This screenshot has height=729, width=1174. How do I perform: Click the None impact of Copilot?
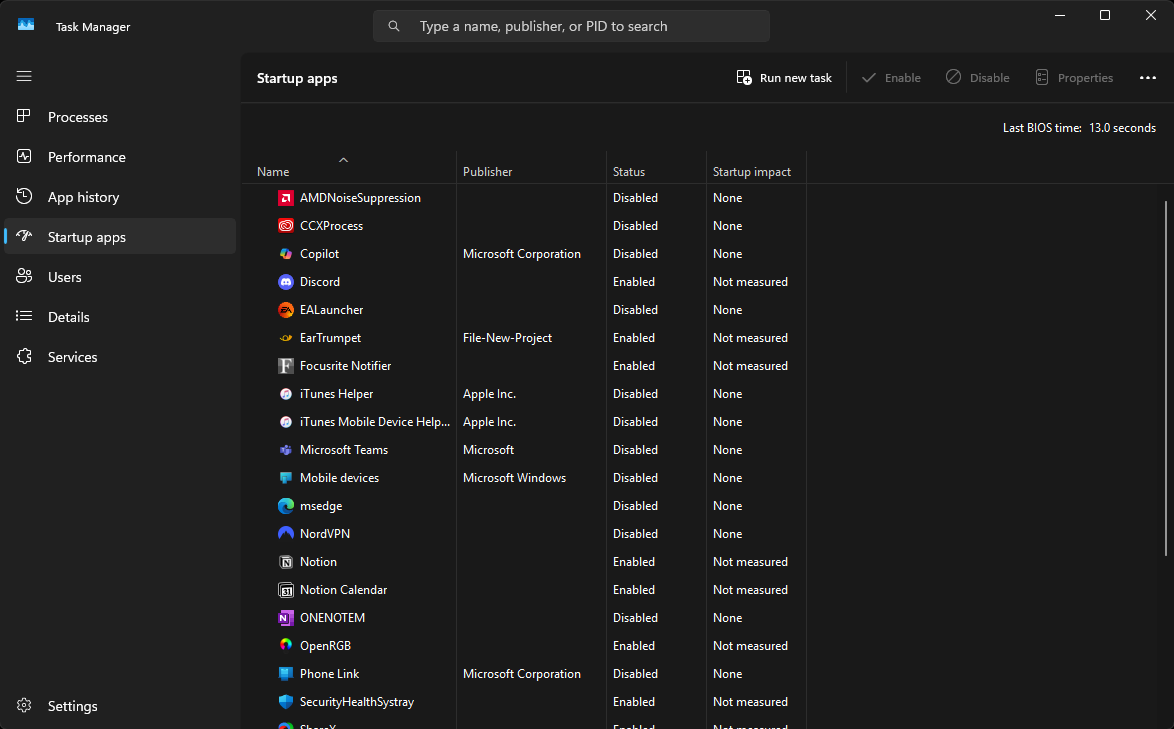click(727, 254)
